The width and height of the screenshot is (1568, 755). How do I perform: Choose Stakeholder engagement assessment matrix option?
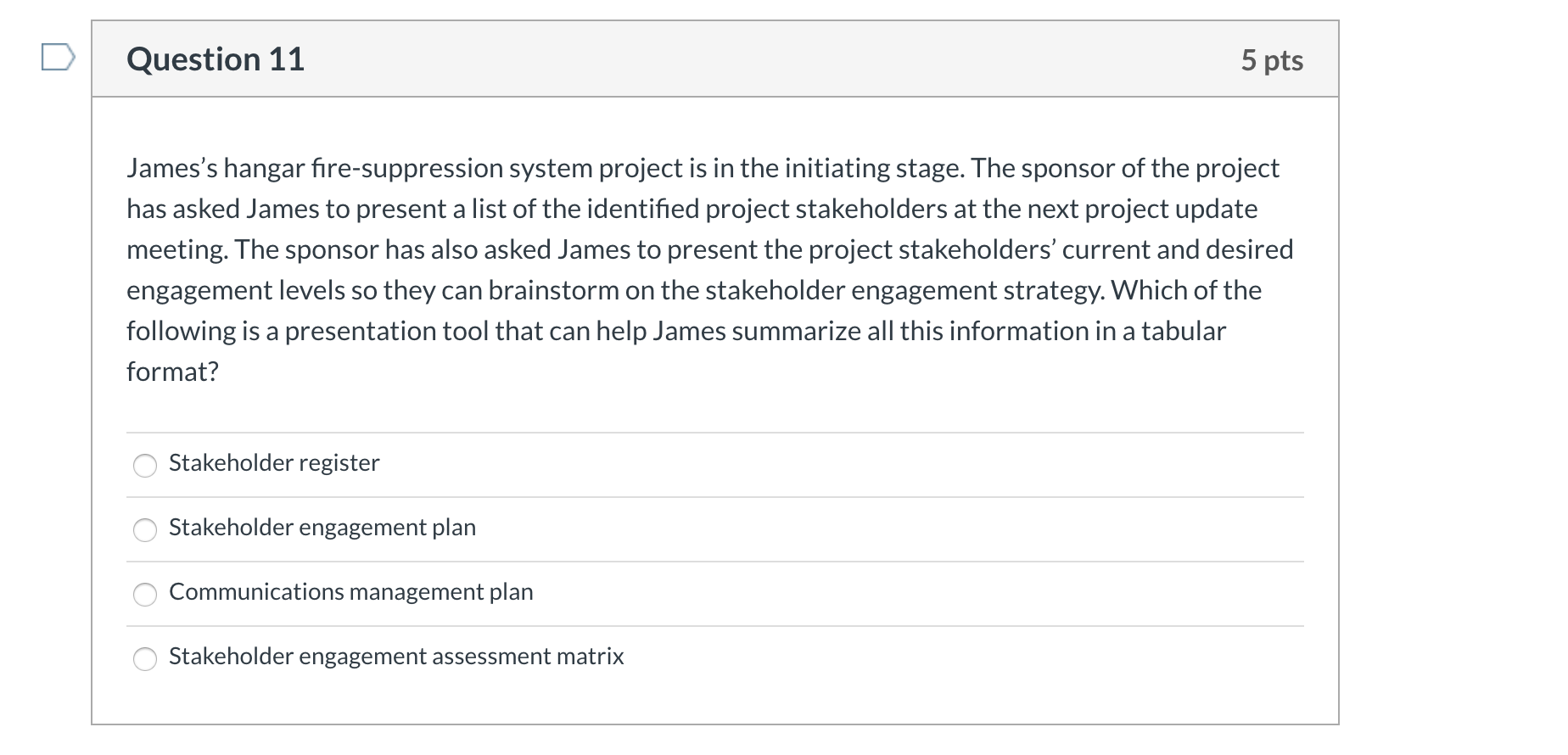coord(145,658)
